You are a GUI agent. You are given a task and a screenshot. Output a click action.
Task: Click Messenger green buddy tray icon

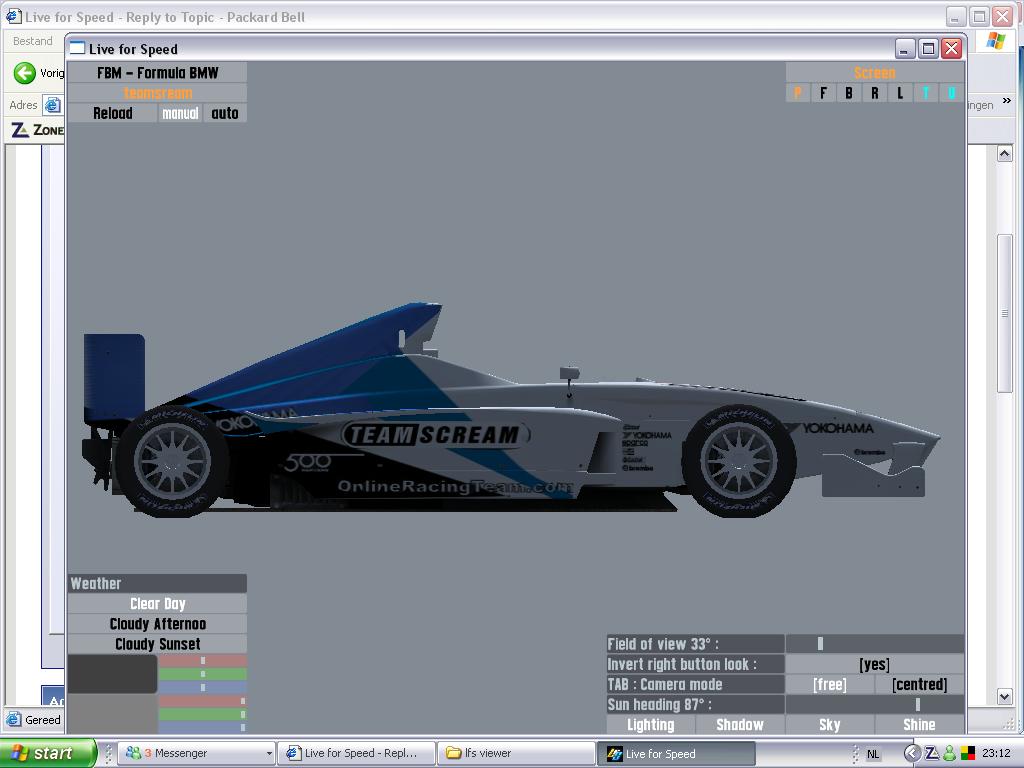[950, 753]
